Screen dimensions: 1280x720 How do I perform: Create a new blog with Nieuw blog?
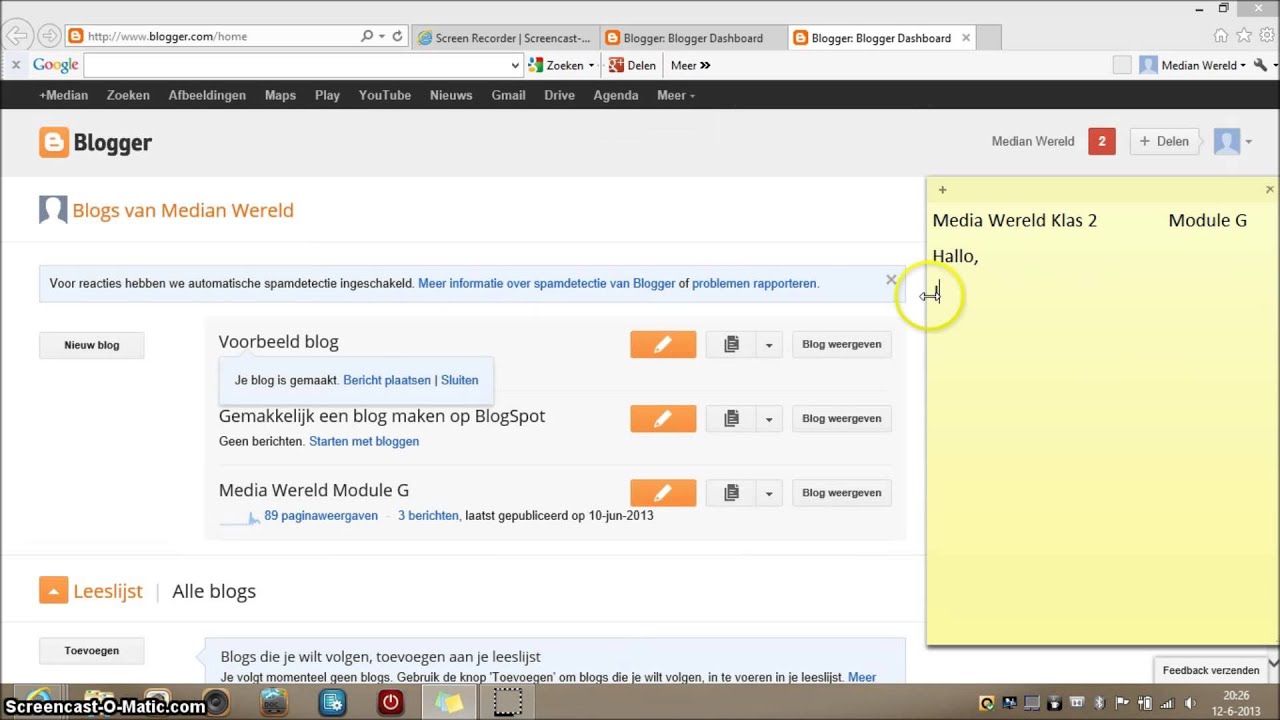pos(92,345)
